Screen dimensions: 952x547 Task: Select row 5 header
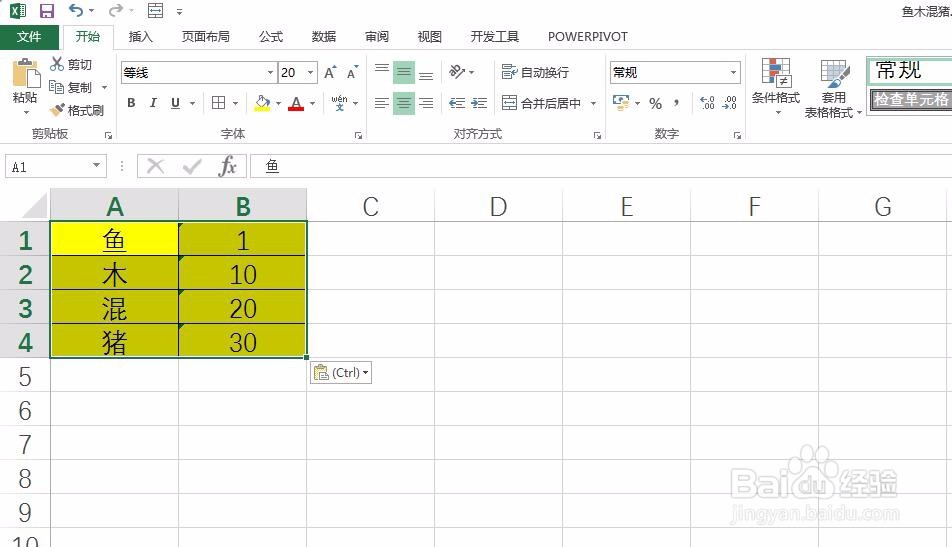click(25, 376)
